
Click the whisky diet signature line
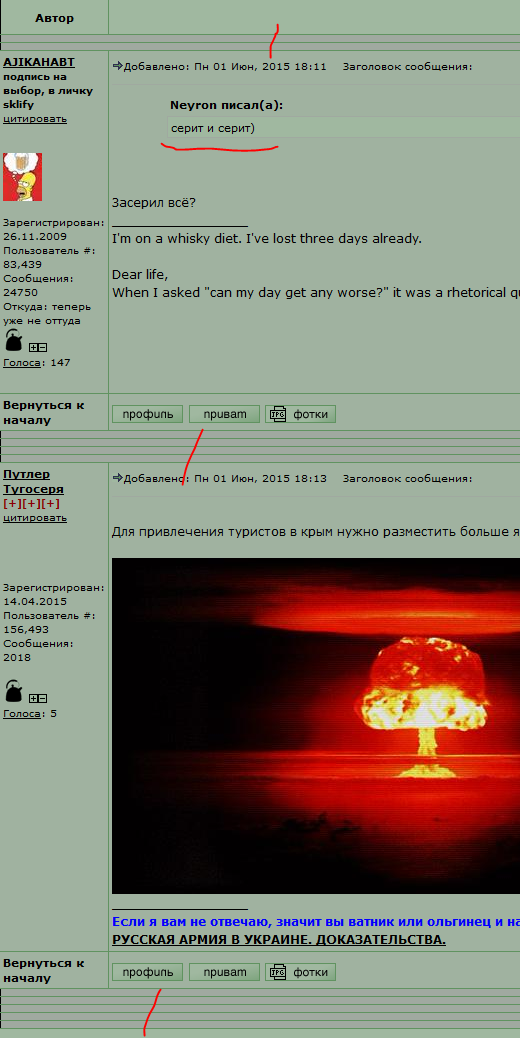[x=267, y=238]
